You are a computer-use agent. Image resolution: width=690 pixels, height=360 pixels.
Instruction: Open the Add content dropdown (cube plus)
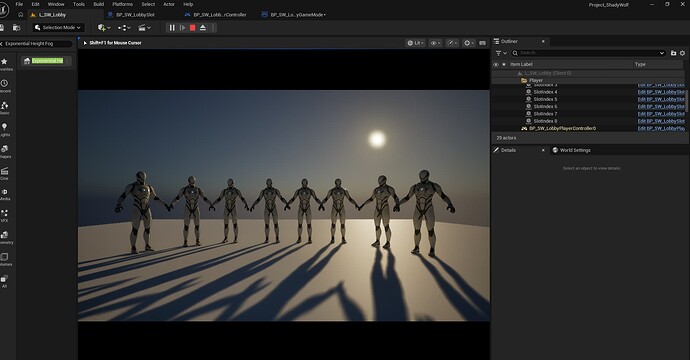(x=104, y=28)
